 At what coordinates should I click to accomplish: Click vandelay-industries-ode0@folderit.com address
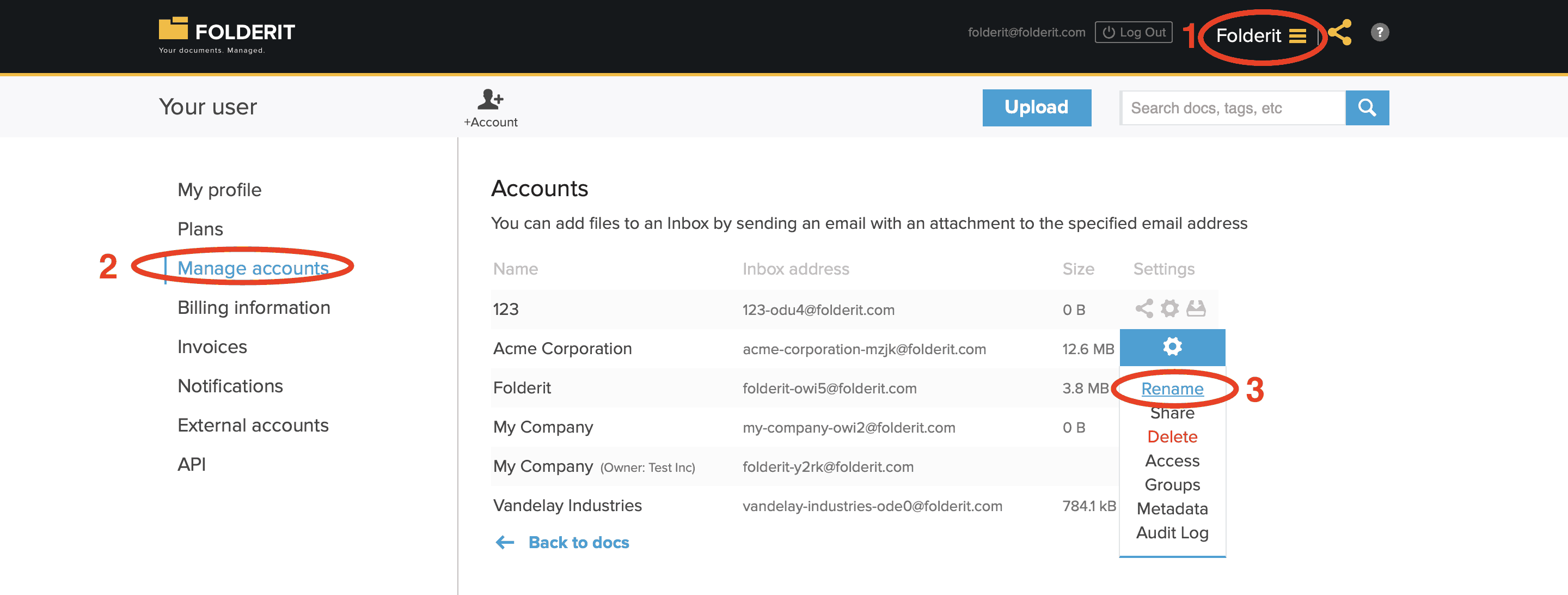872,506
